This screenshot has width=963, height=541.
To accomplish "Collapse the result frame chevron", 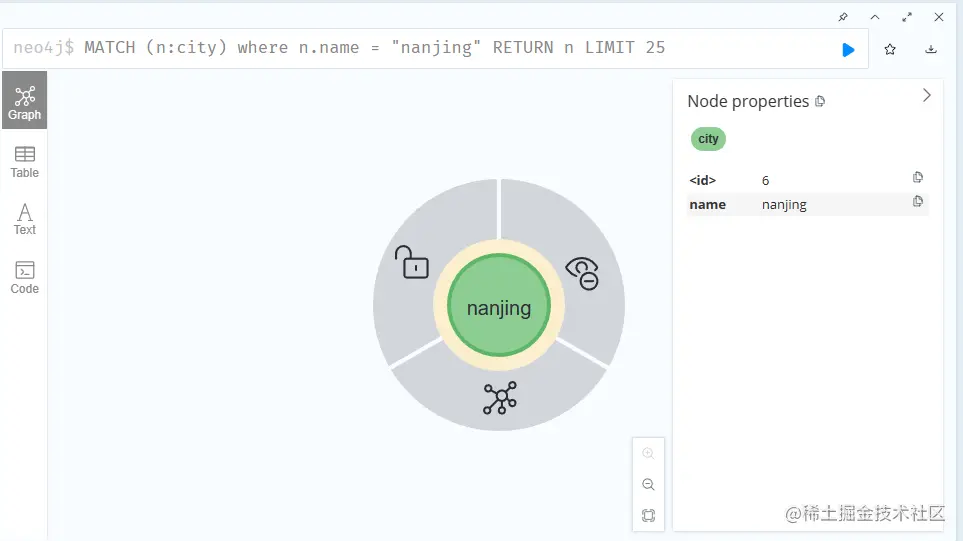I will [875, 17].
